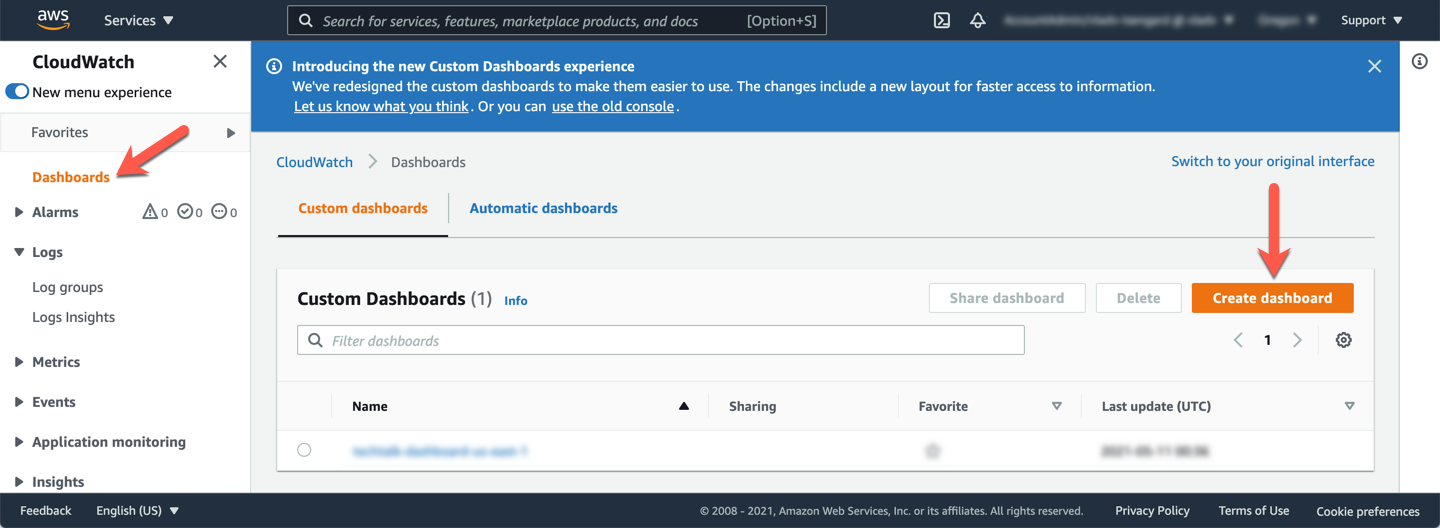Mark the listed dashboard as favorite
1440x528 pixels.
coord(932,451)
